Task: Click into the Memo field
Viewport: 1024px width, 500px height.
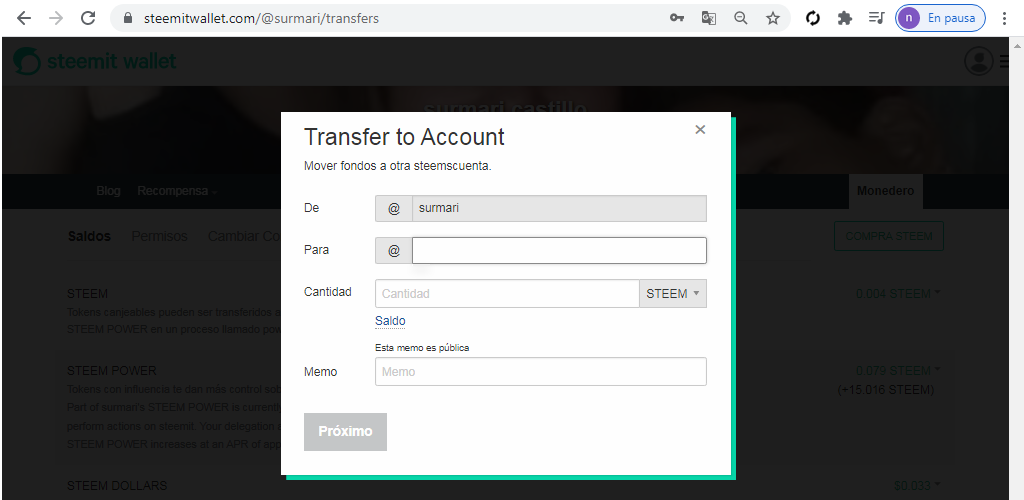Action: point(541,371)
